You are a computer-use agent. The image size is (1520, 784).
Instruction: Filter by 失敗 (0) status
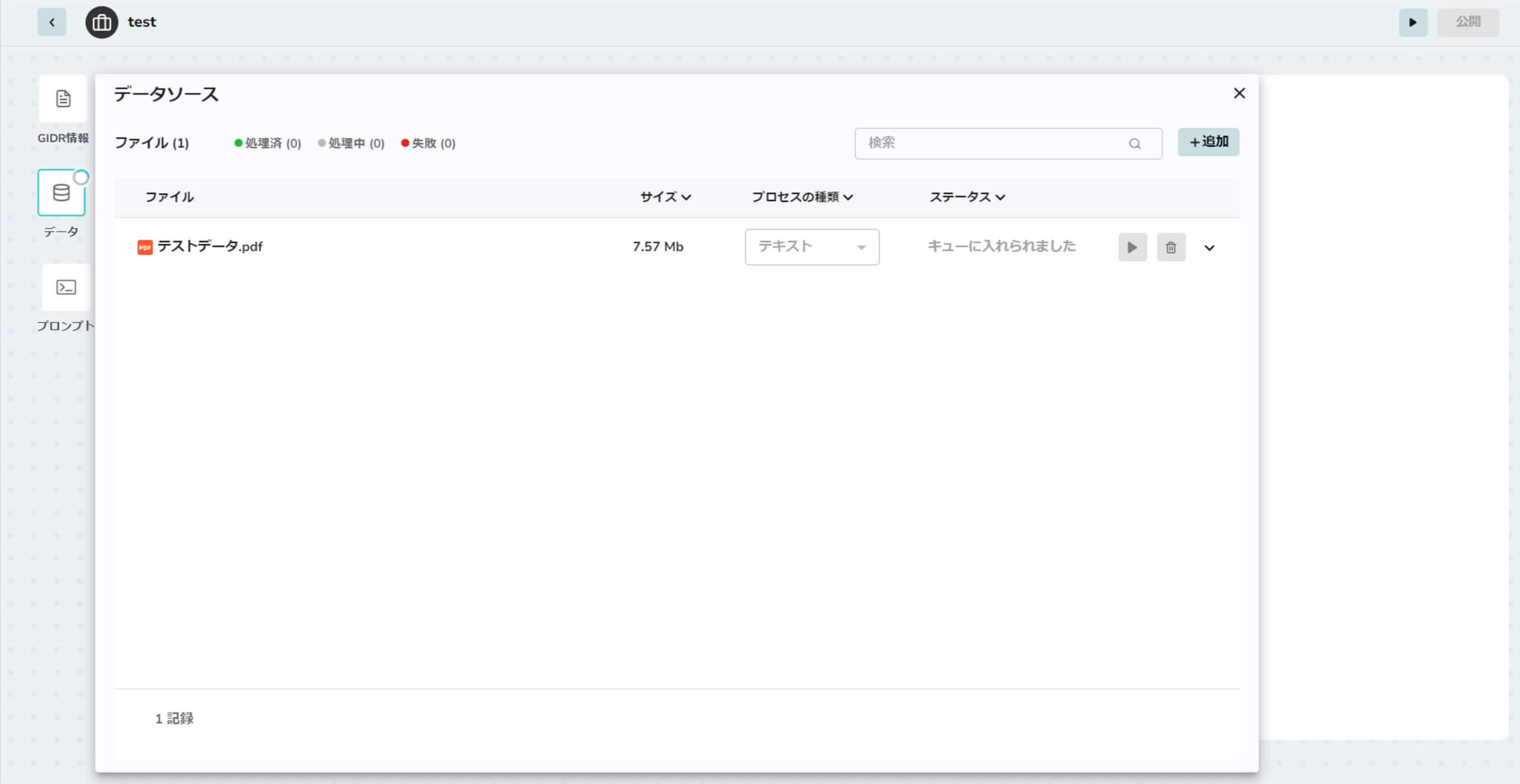pyautogui.click(x=428, y=144)
